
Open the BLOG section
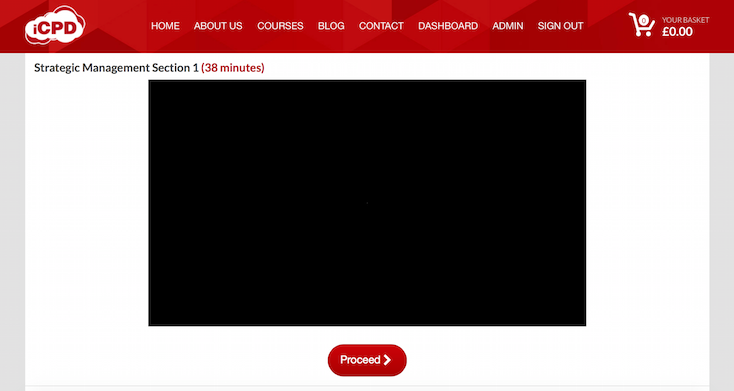(x=331, y=26)
